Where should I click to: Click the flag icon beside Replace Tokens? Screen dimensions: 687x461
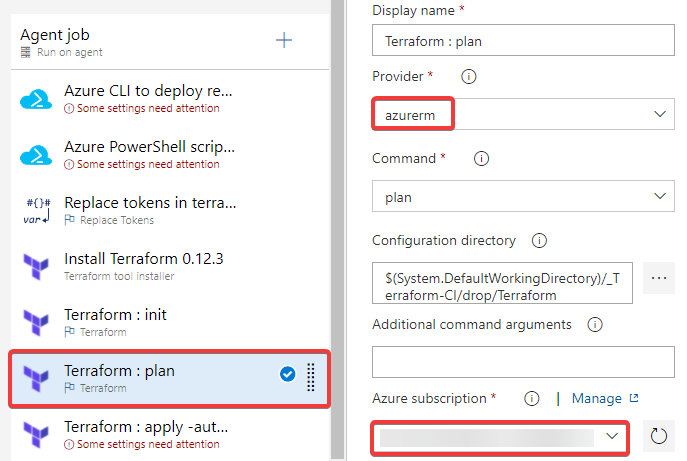tap(69, 220)
